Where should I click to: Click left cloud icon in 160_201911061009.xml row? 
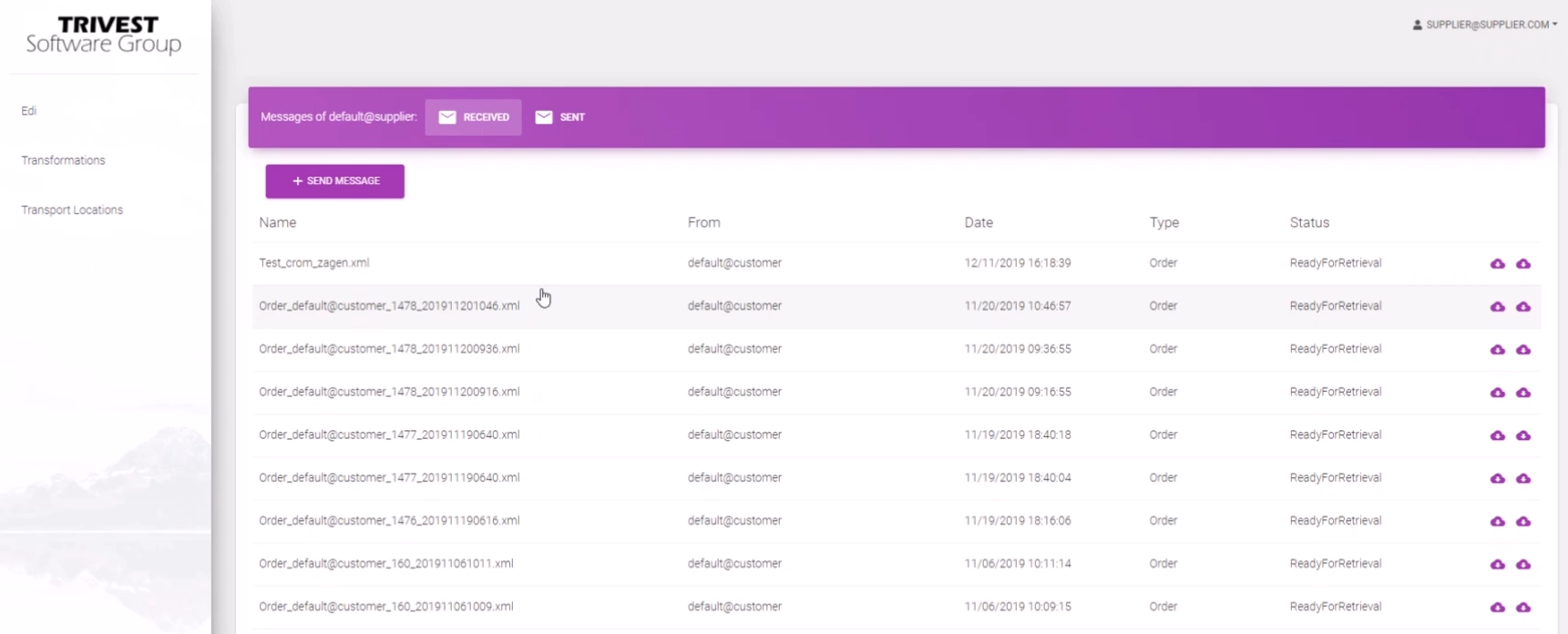pyautogui.click(x=1497, y=607)
